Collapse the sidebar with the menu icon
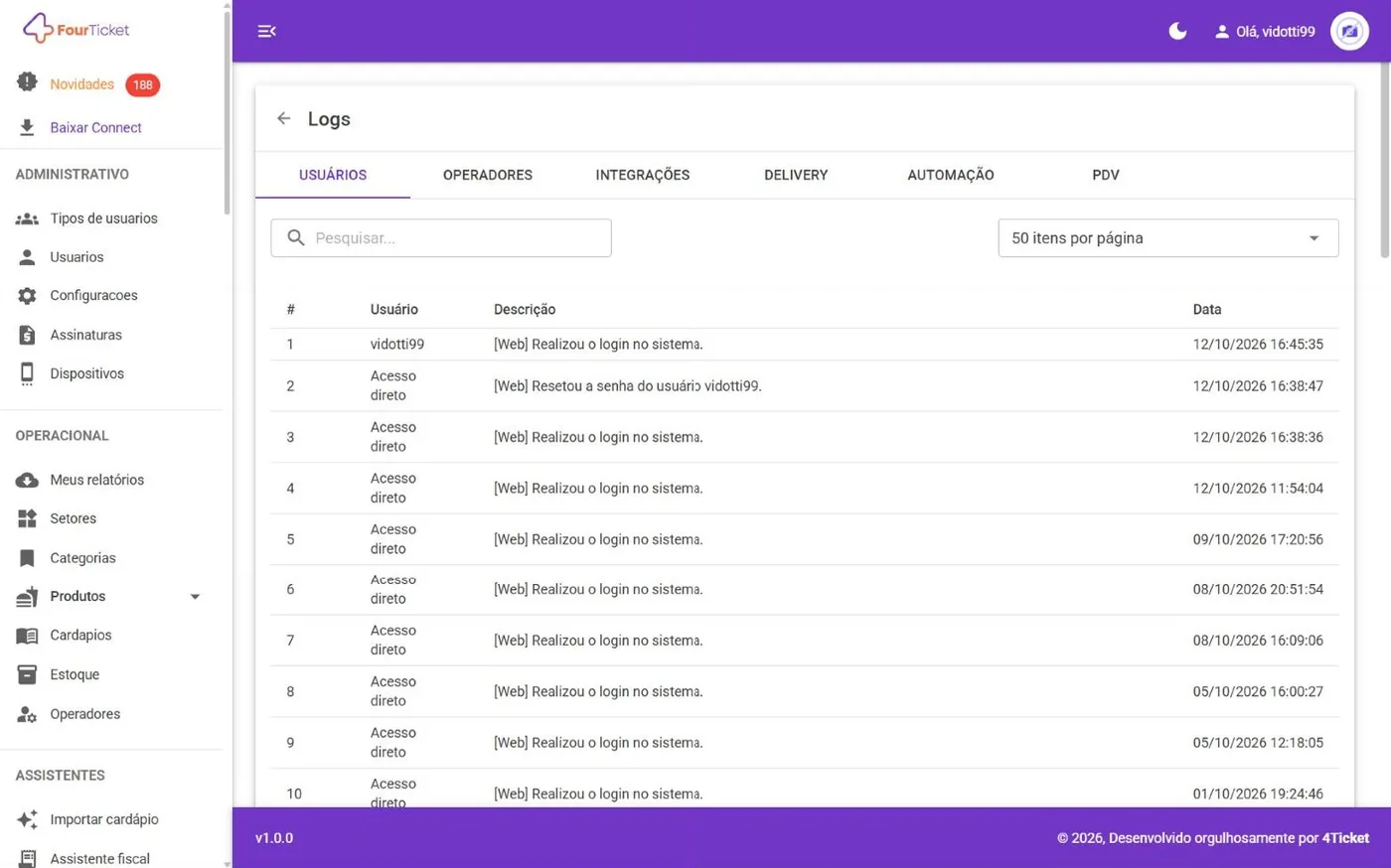 (x=266, y=31)
